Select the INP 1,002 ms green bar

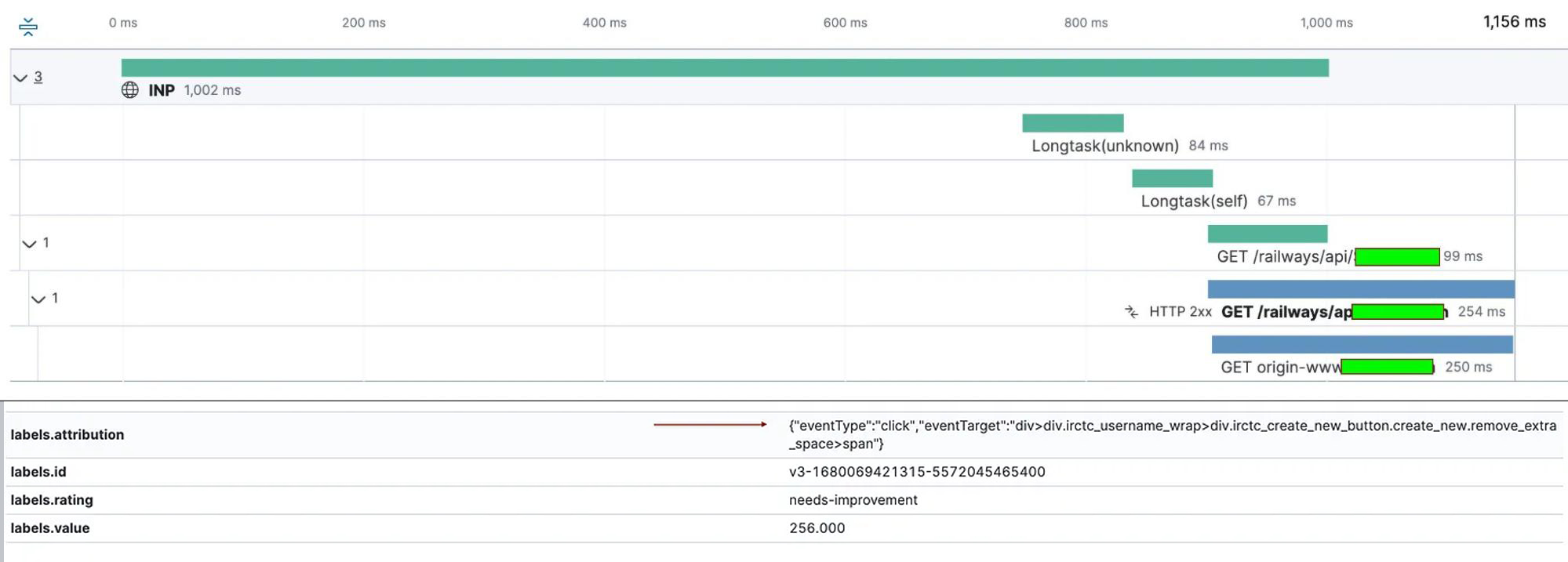pos(724,68)
